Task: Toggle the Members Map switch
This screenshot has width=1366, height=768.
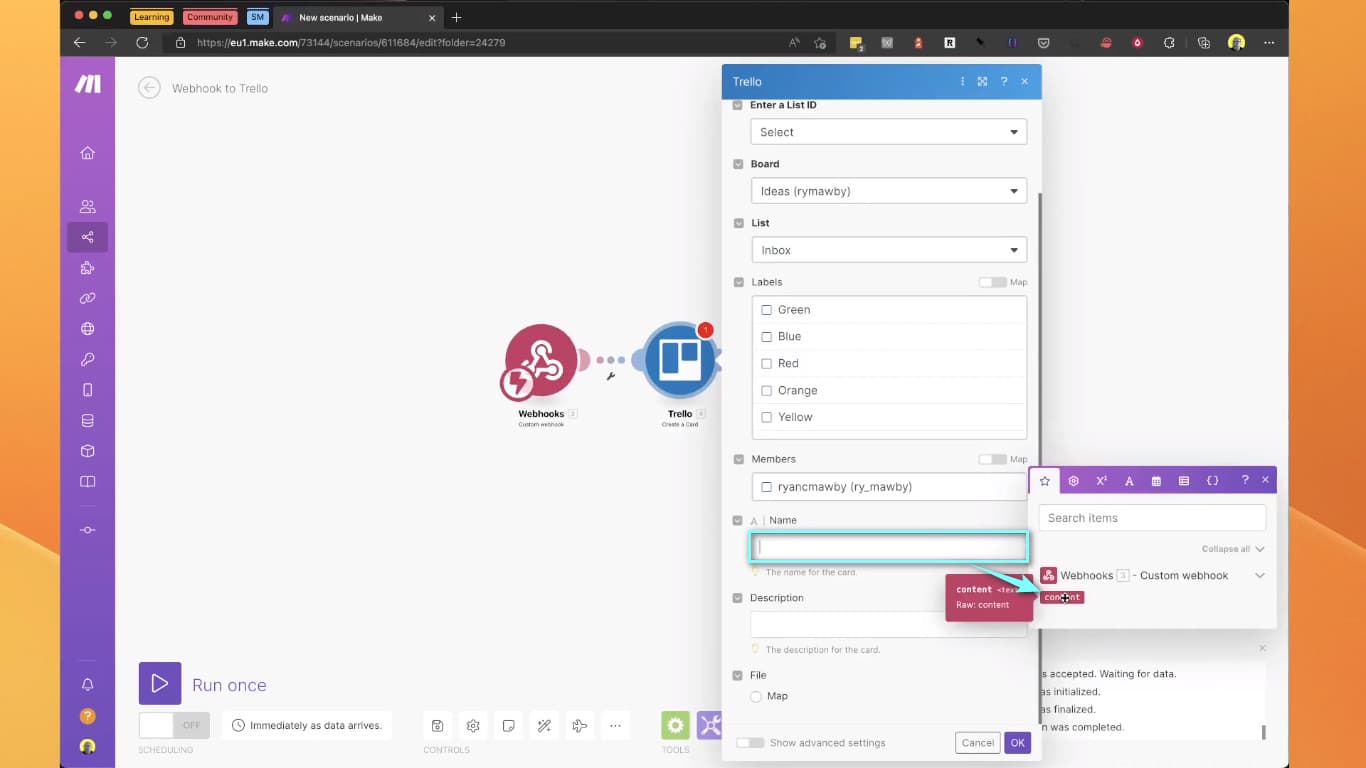Action: coord(992,459)
